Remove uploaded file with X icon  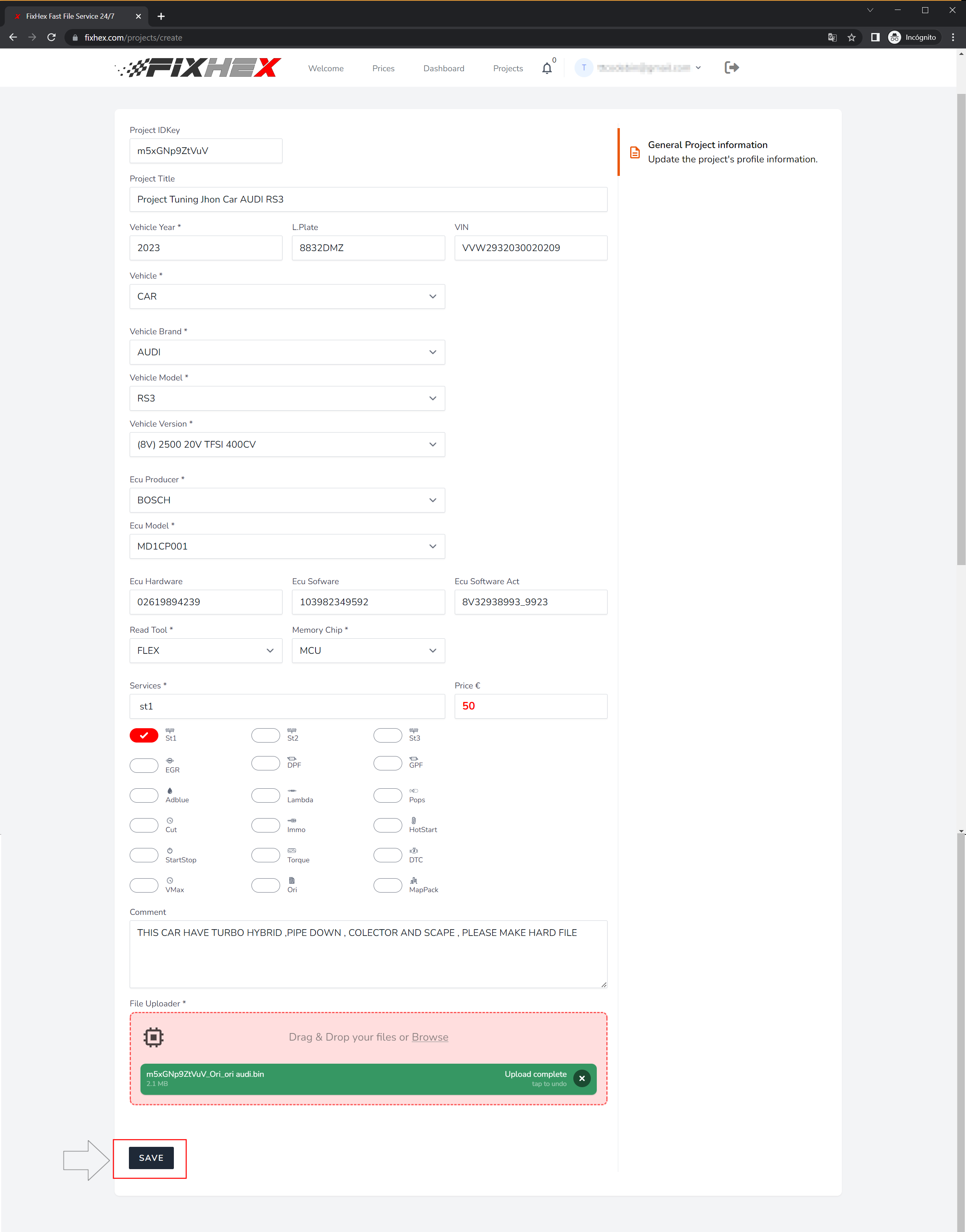581,1079
